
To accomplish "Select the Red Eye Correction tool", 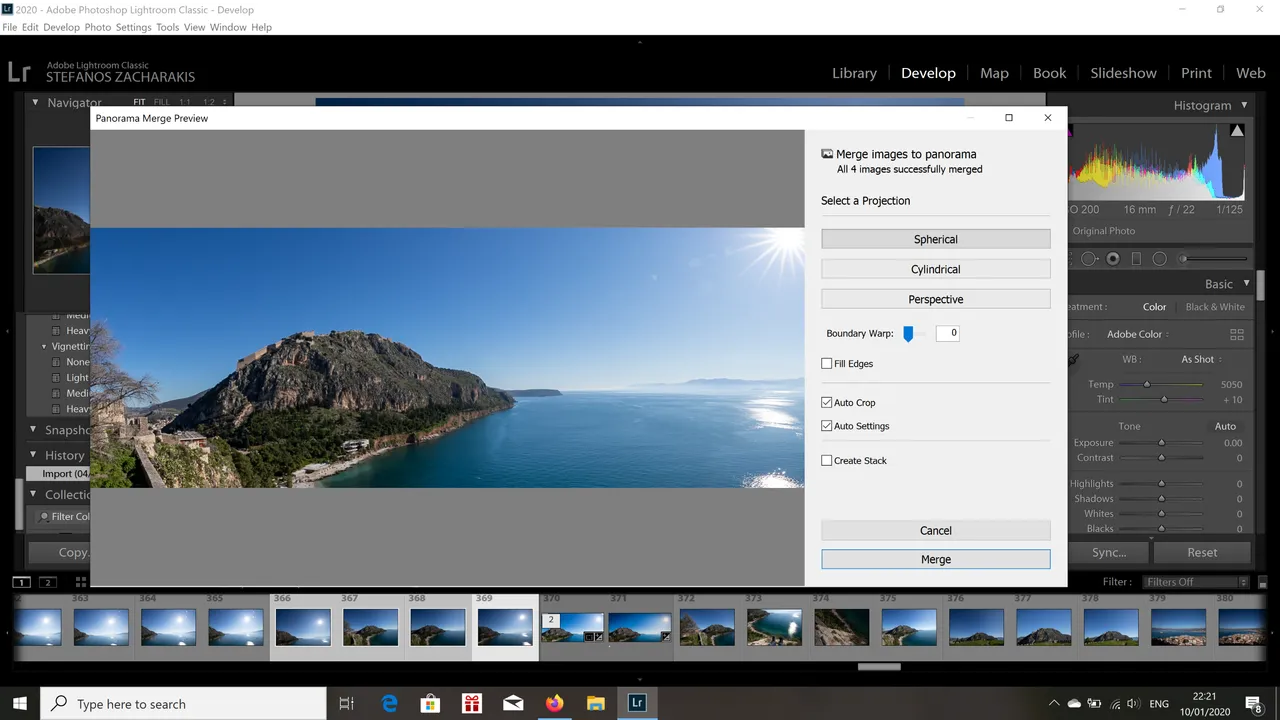I will pyautogui.click(x=1113, y=259).
